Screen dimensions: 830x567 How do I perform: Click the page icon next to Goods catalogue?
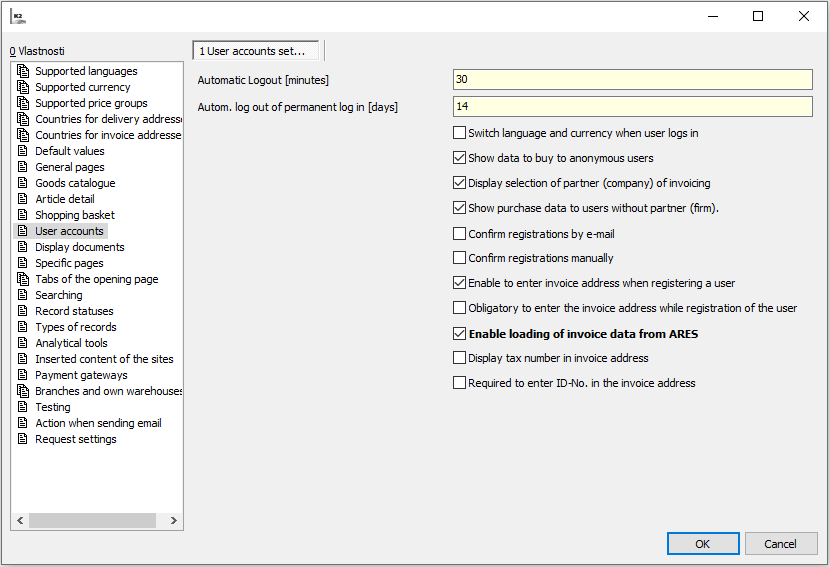(23, 183)
